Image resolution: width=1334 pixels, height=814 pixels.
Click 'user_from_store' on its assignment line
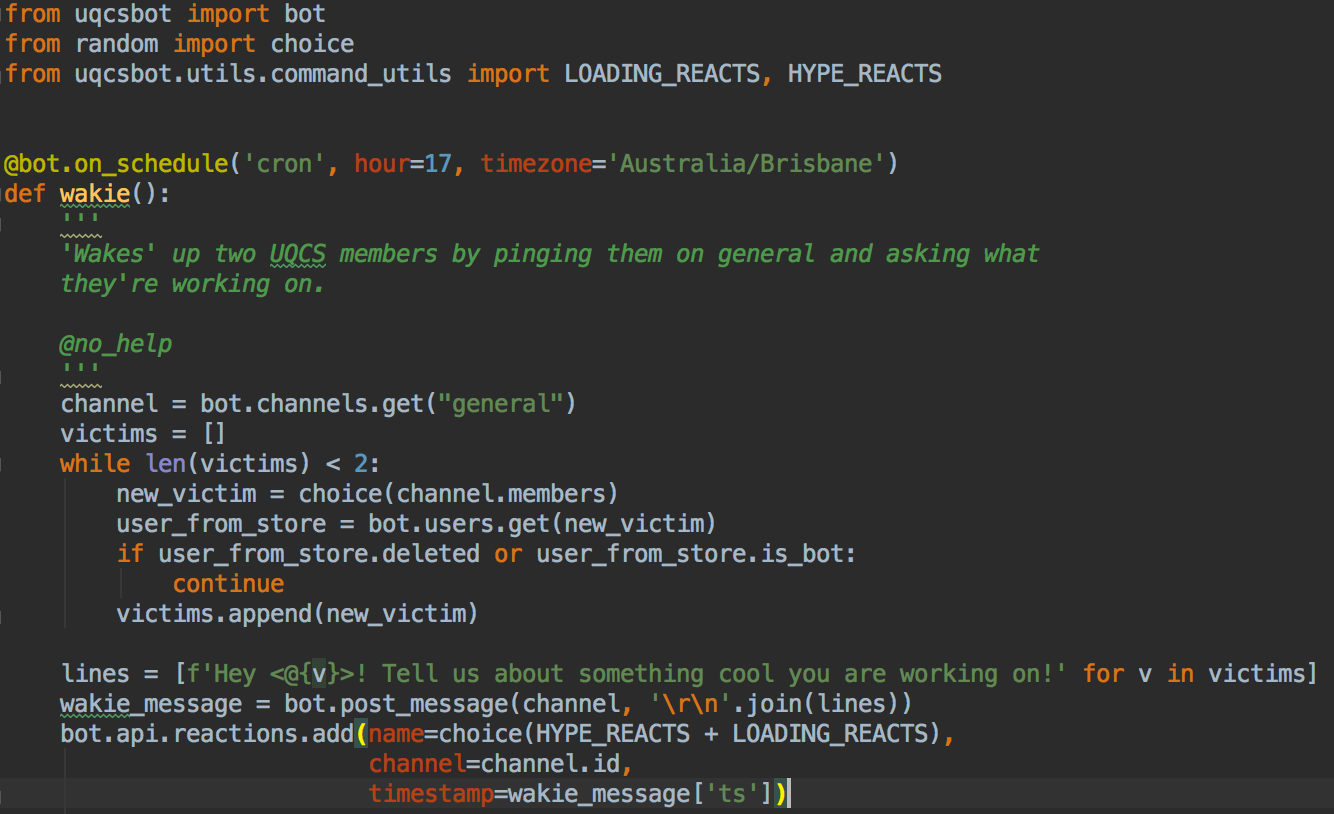click(x=221, y=524)
